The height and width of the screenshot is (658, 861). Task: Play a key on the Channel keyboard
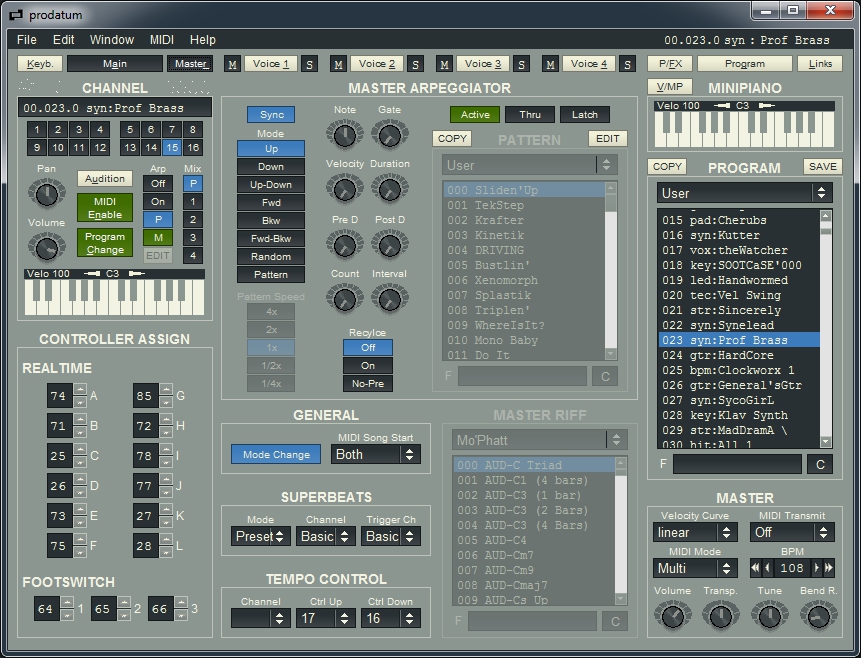pyautogui.click(x=114, y=298)
